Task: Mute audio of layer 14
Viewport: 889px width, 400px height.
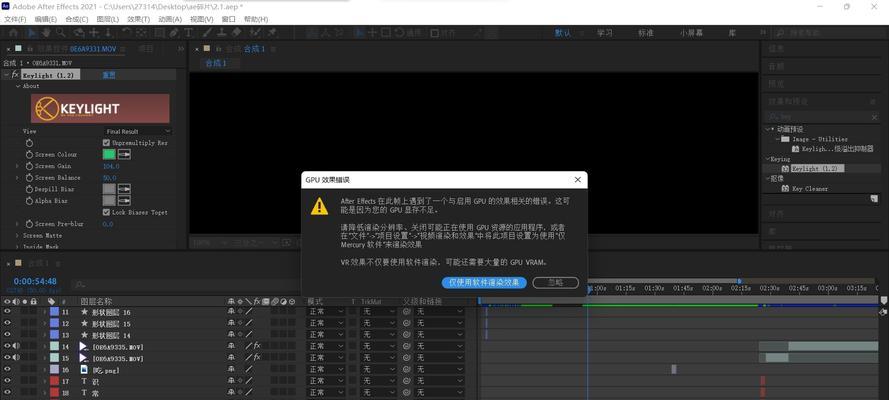Action: point(16,346)
